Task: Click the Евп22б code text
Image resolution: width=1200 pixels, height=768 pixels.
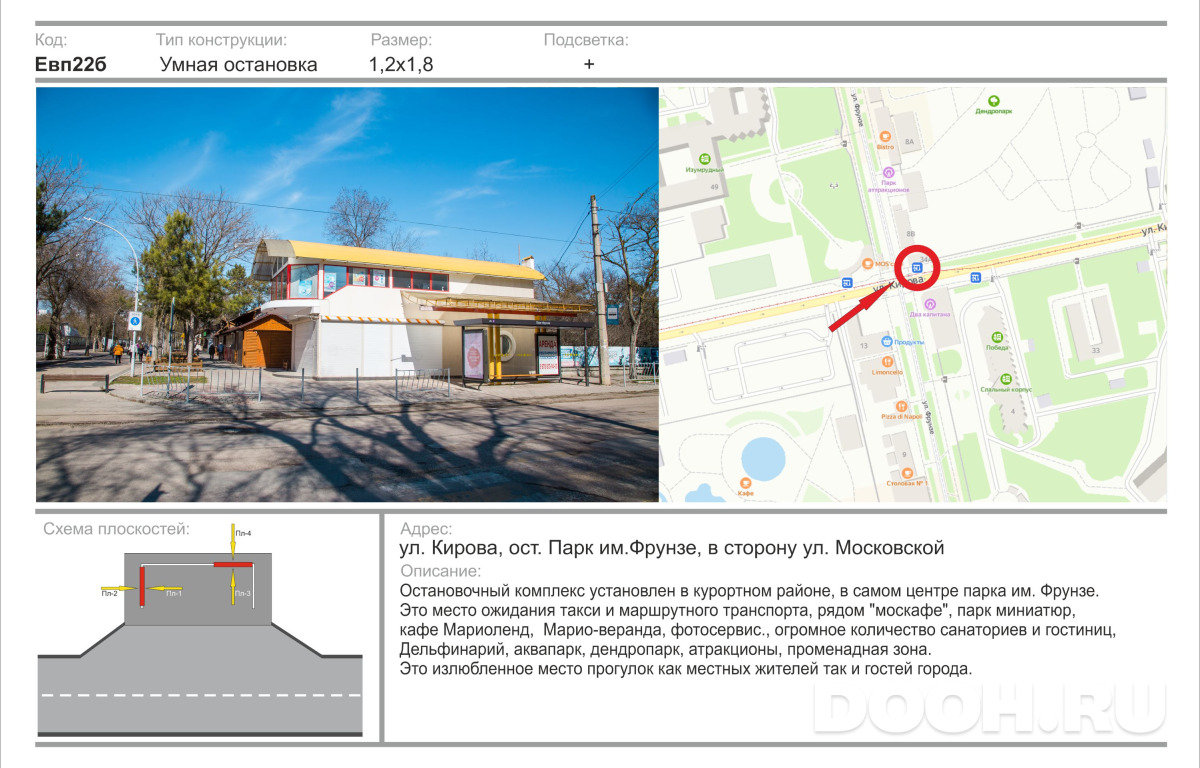Action: click(70, 65)
